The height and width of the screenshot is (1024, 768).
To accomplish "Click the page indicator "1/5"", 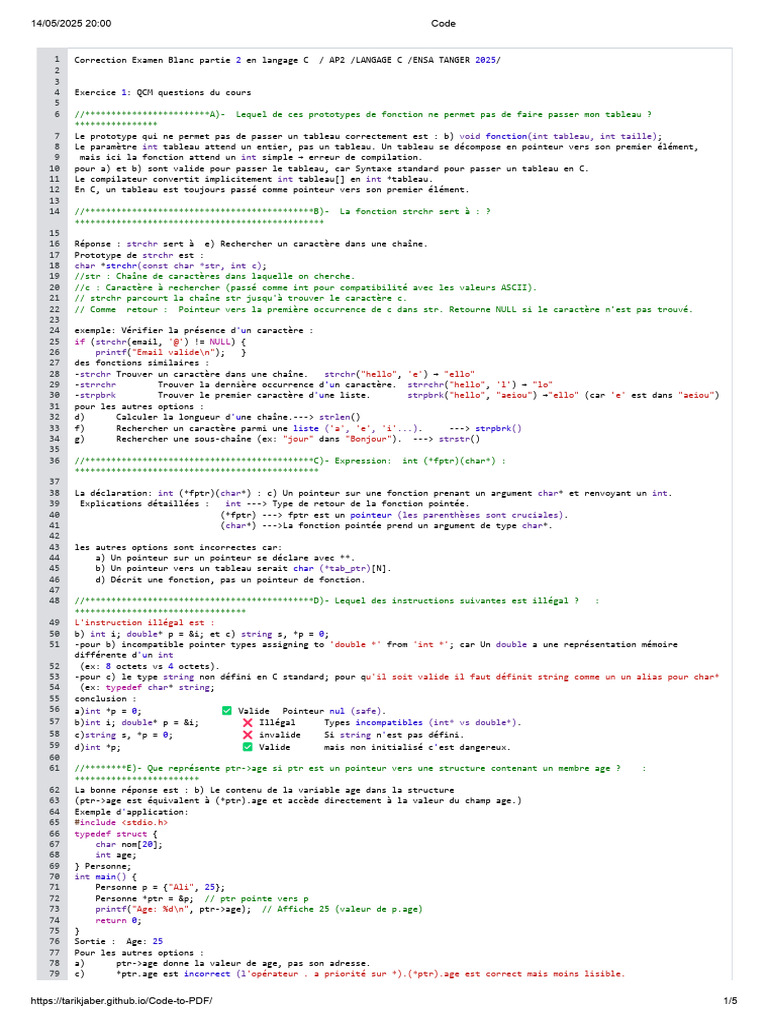I will (x=730, y=1000).
